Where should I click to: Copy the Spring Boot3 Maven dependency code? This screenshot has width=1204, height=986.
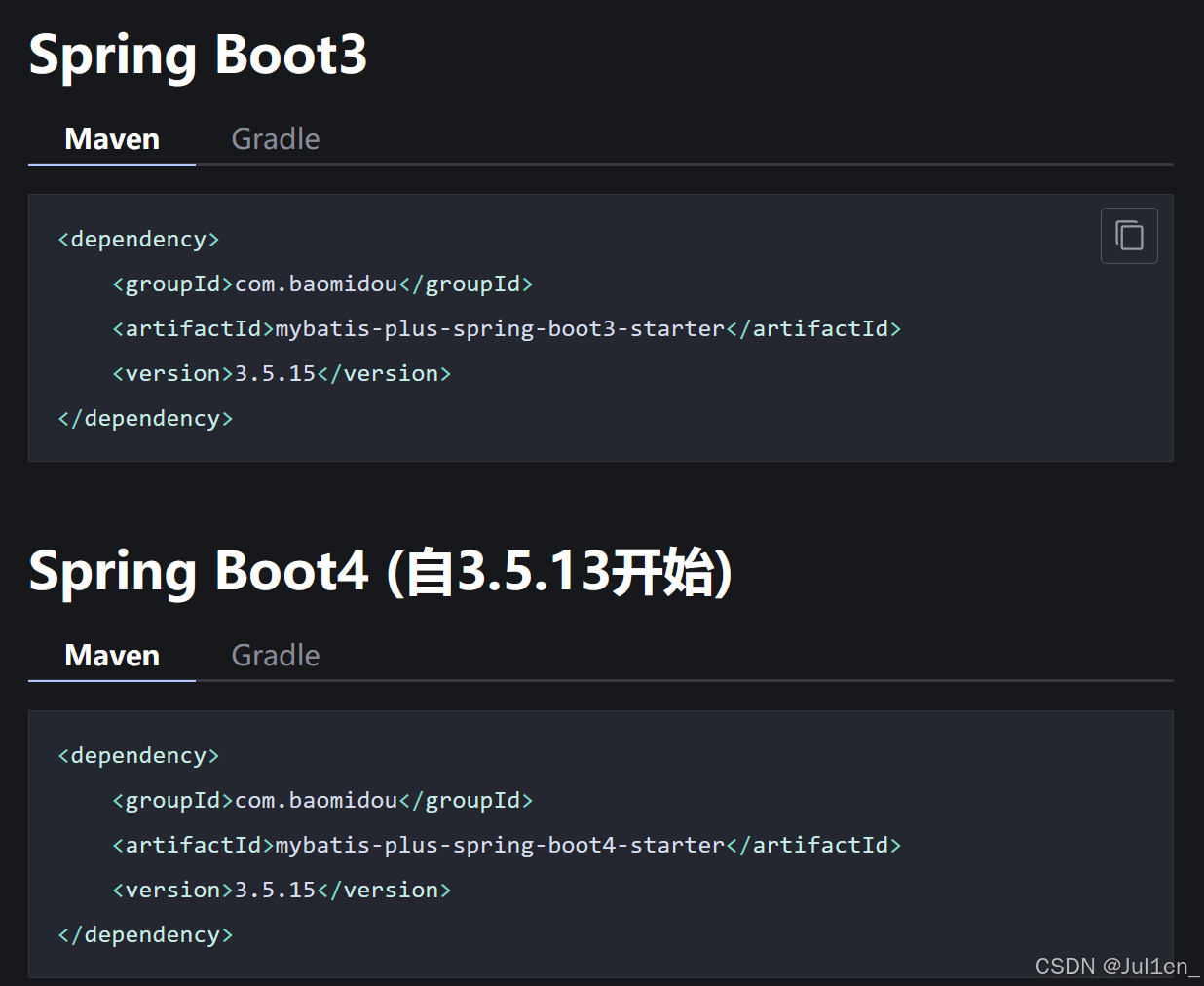point(1129,236)
